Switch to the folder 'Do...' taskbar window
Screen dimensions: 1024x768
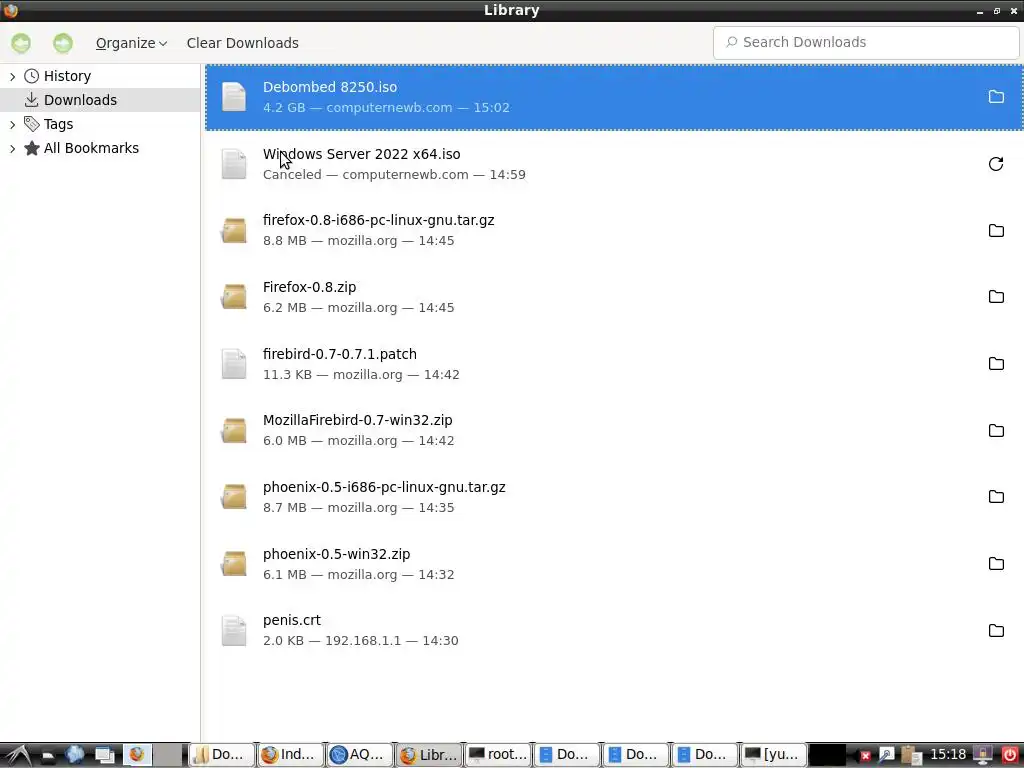(x=221, y=755)
